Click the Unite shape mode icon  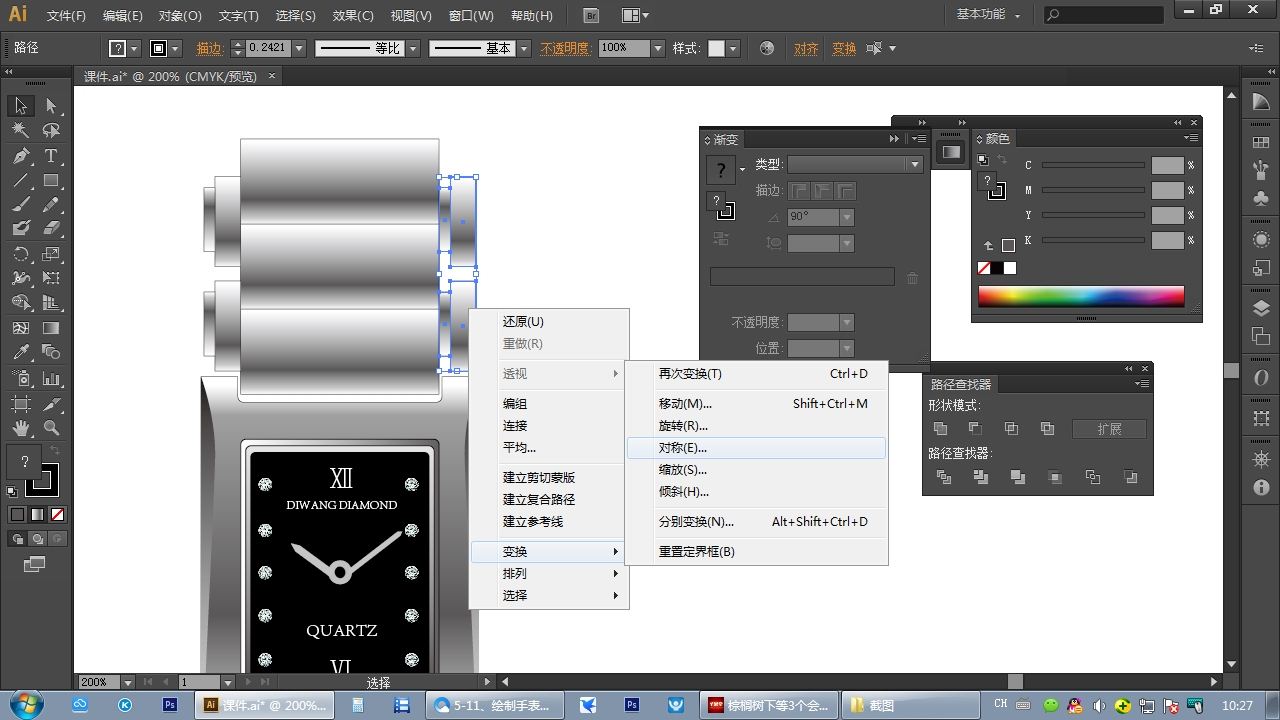click(x=940, y=428)
